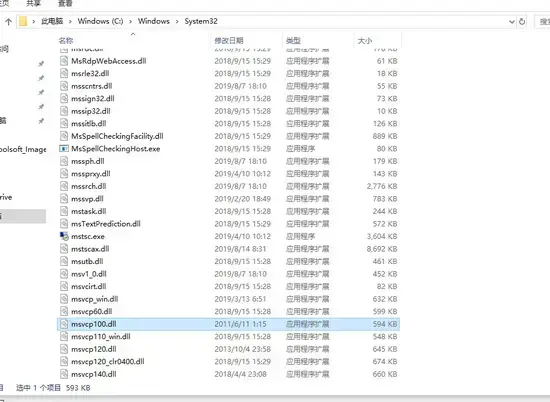Select file name msvcp140.dll
Screen dimensions: 550x402
tap(94, 374)
